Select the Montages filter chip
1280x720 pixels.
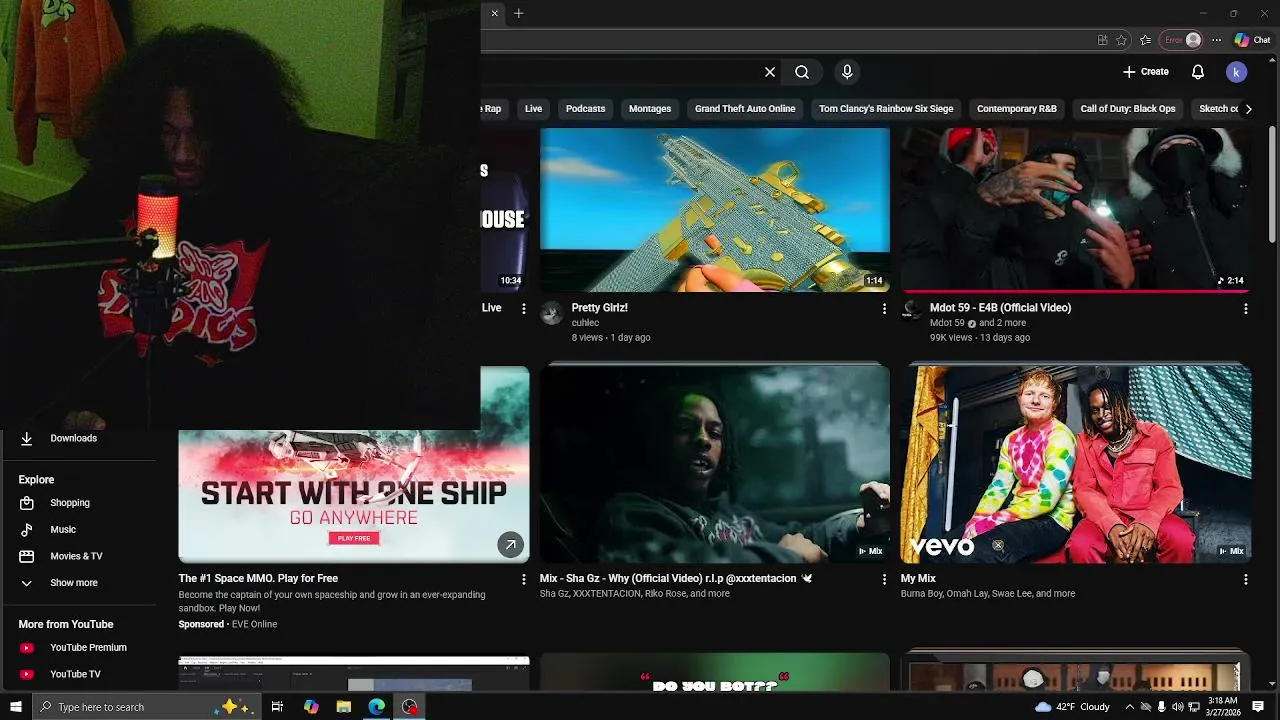pyautogui.click(x=650, y=109)
